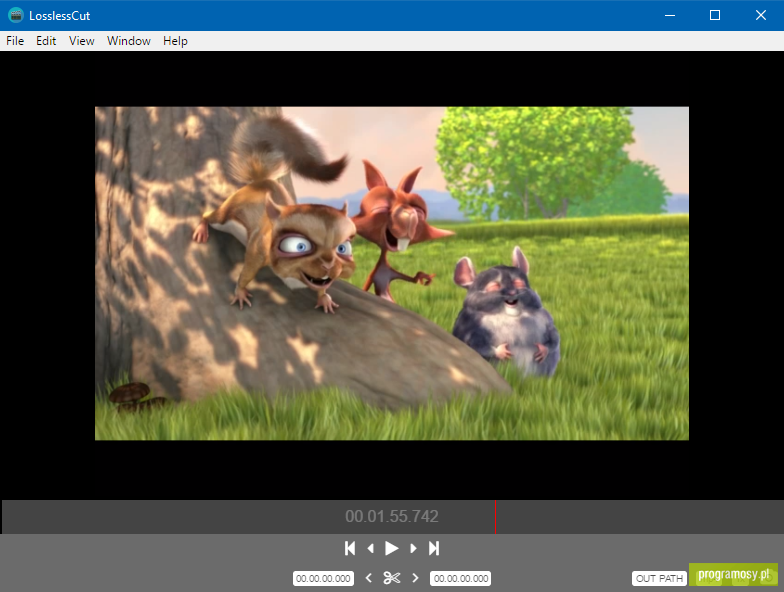Step forward one frame
The width and height of the screenshot is (784, 592).
click(x=413, y=548)
